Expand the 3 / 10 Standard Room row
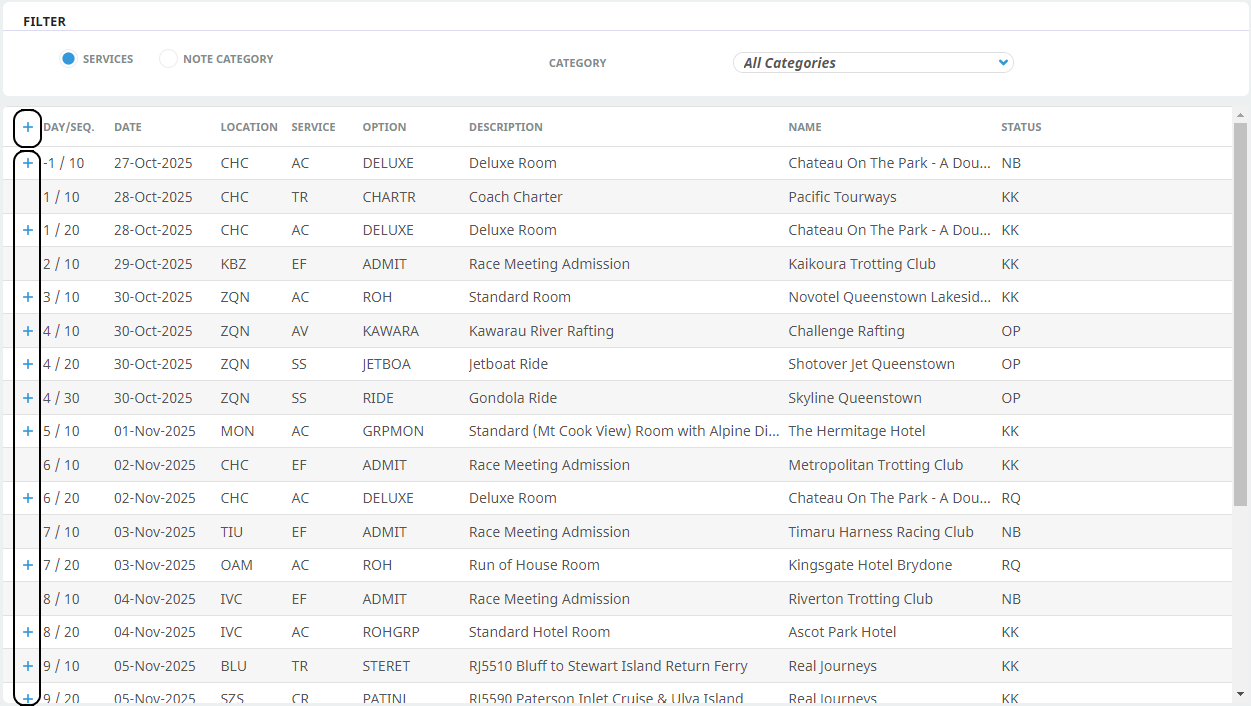This screenshot has width=1251, height=706. [28, 297]
